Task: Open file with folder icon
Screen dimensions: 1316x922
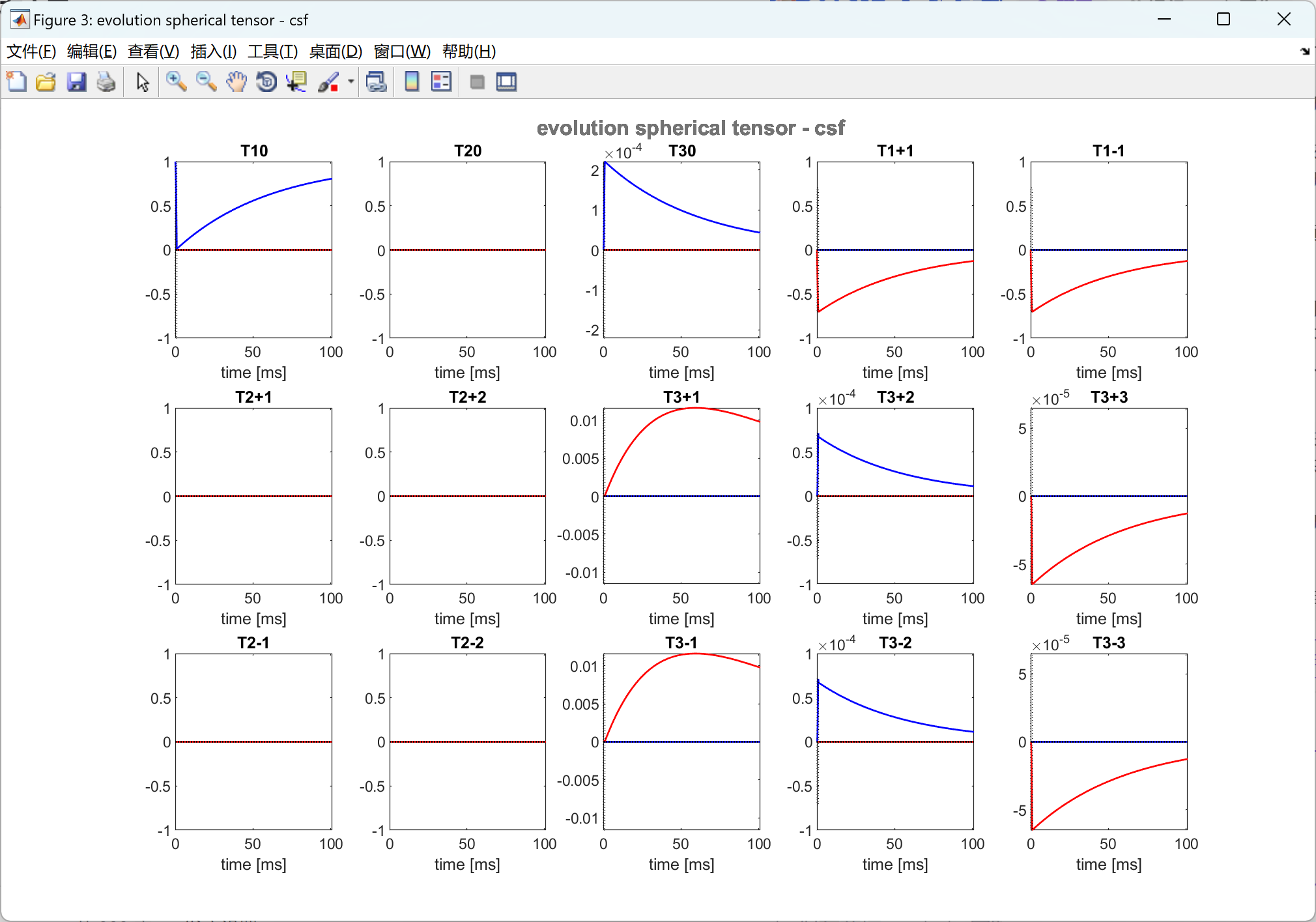Action: tap(46, 82)
